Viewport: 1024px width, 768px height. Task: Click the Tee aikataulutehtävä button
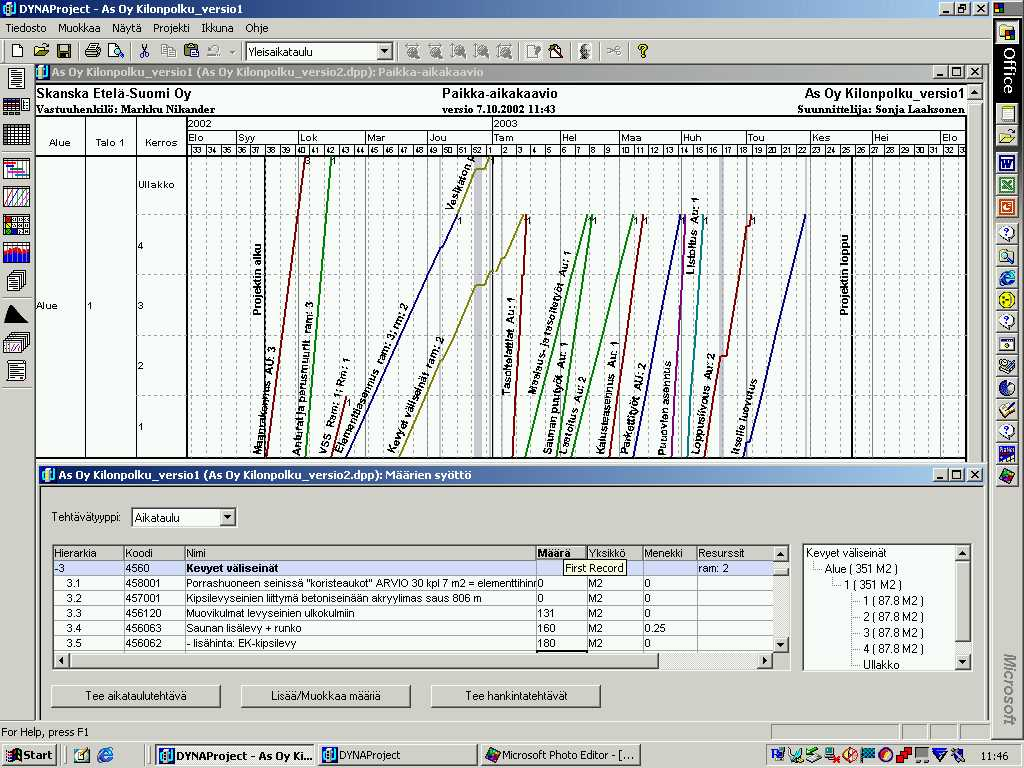(x=136, y=696)
